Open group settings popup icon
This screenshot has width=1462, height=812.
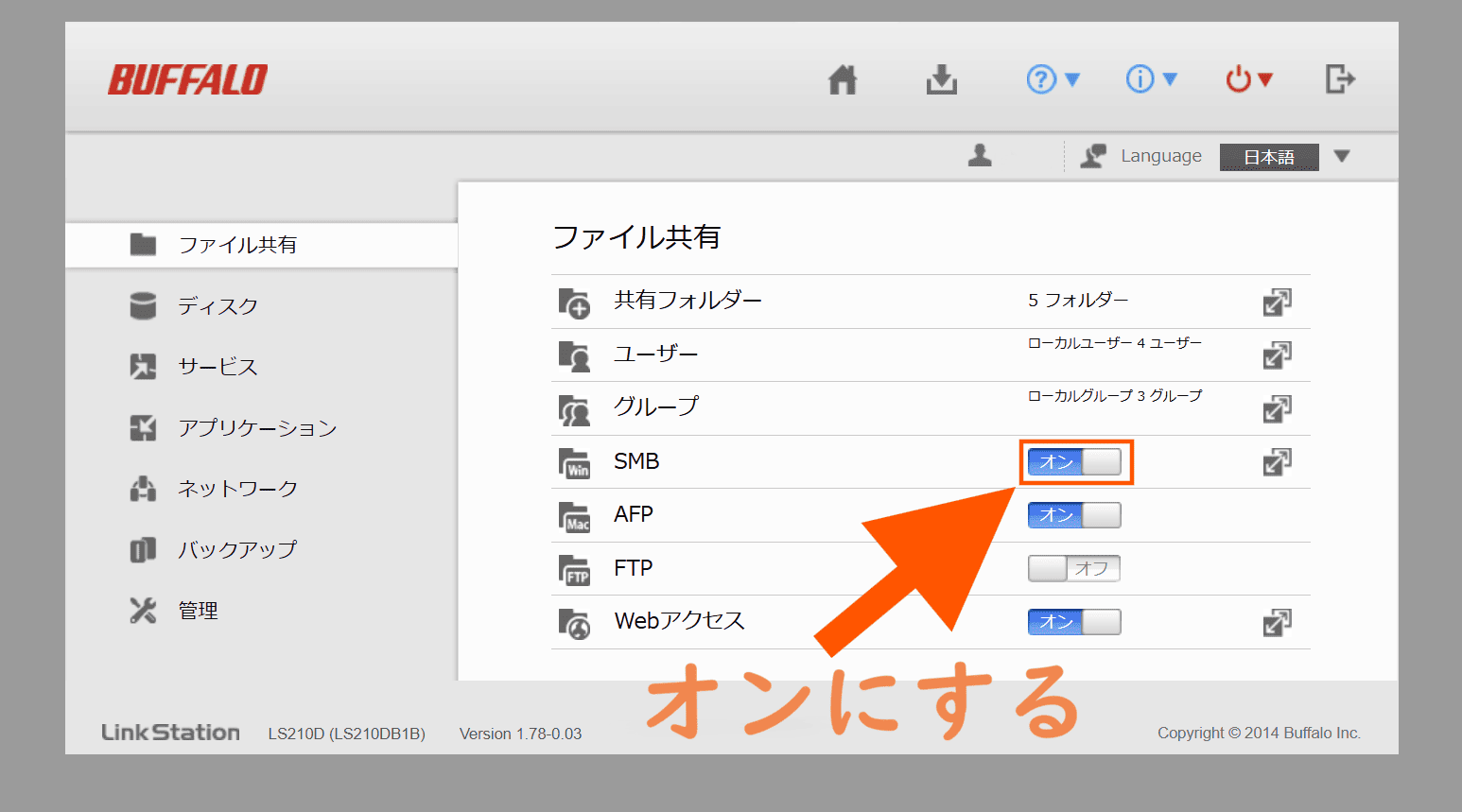pos(1277,409)
